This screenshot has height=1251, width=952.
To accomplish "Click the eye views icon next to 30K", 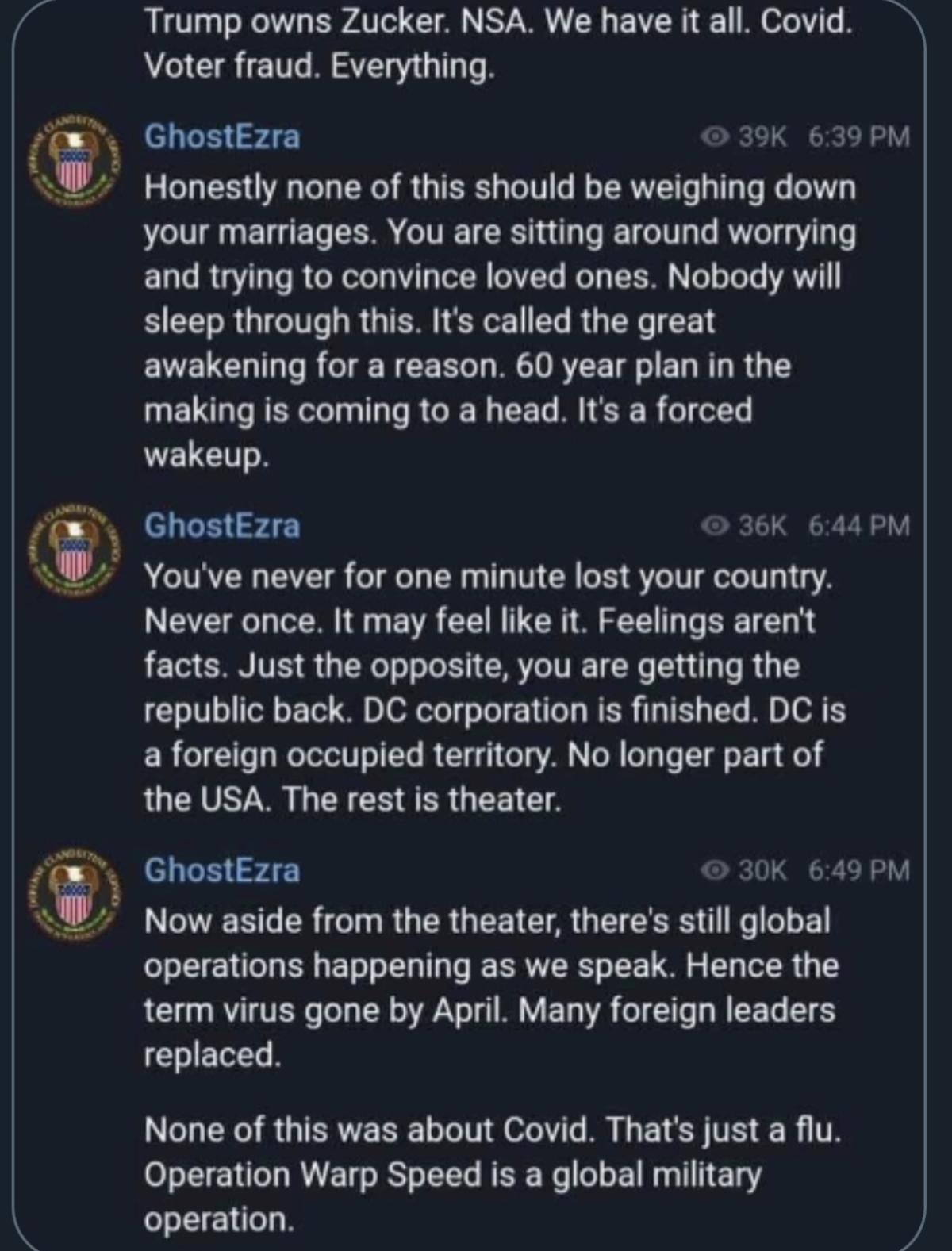I will [716, 870].
